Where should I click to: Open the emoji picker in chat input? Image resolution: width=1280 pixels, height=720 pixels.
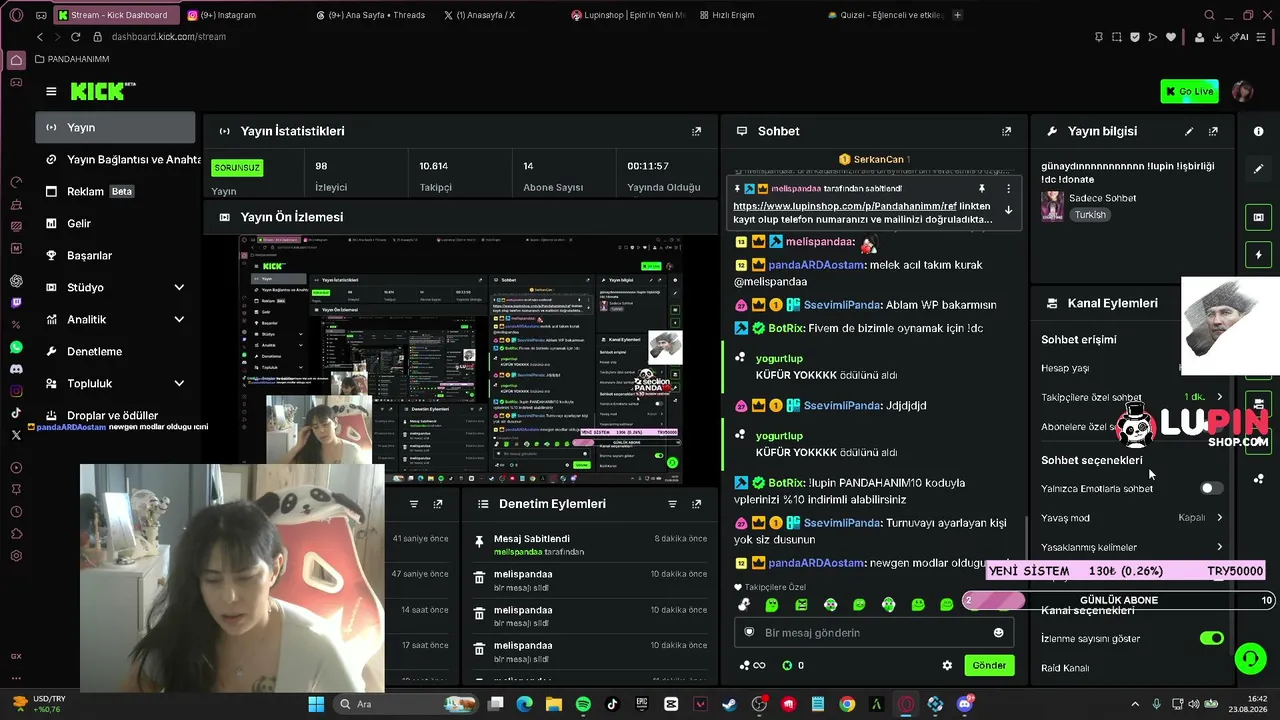pyautogui.click(x=998, y=633)
